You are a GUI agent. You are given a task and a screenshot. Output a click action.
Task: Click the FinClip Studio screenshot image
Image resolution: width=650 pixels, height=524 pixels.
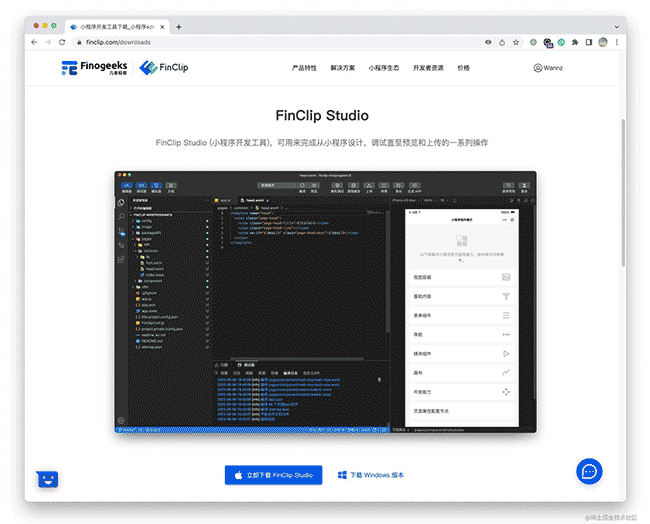(x=325, y=302)
